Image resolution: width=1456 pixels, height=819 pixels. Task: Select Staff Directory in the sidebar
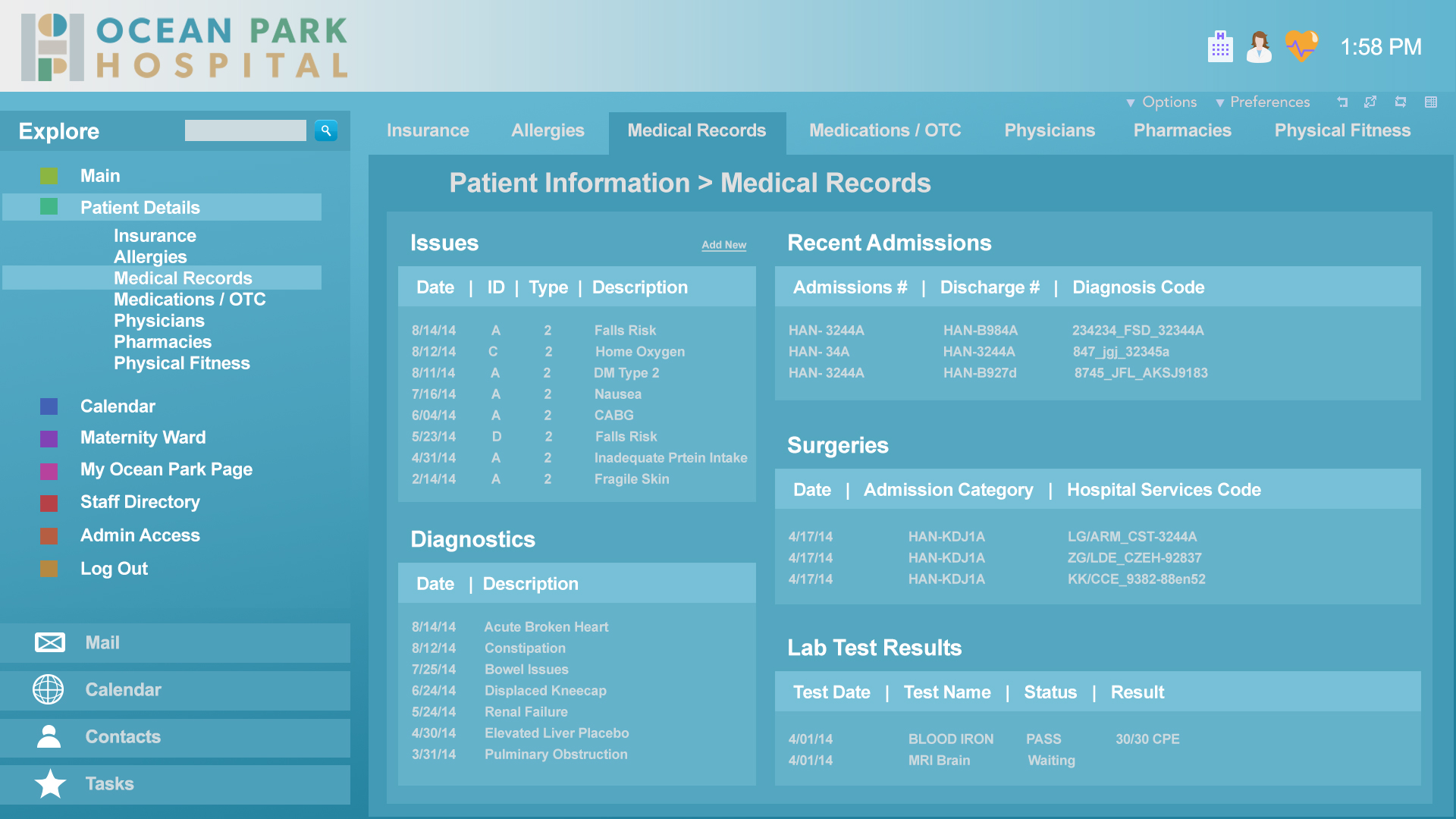click(x=140, y=502)
